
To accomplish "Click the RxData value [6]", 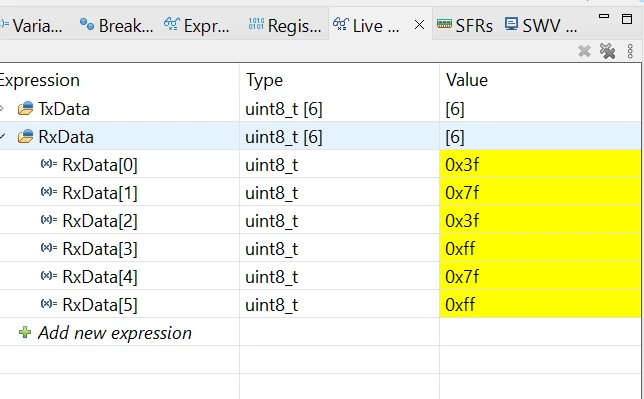I will coord(455,137).
